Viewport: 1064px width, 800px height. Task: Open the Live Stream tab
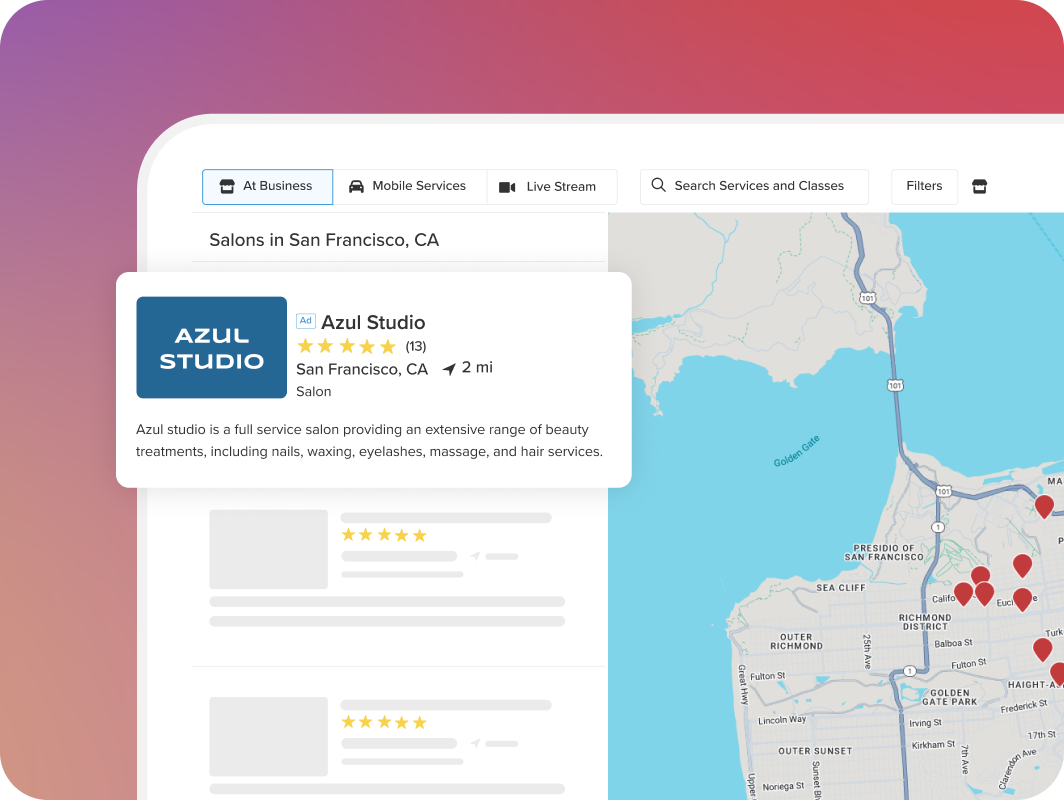(550, 187)
